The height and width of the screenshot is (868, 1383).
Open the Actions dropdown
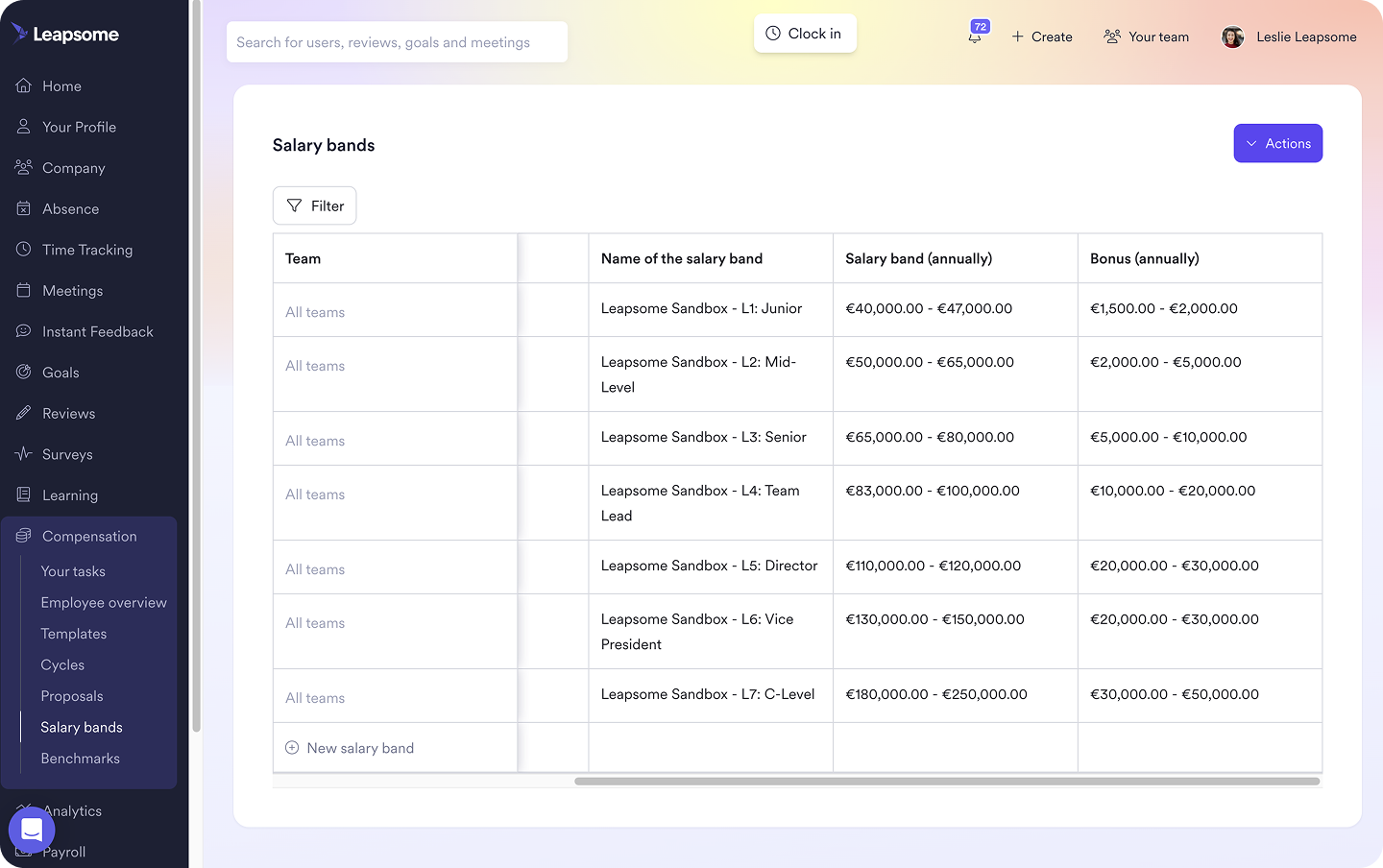click(1278, 143)
